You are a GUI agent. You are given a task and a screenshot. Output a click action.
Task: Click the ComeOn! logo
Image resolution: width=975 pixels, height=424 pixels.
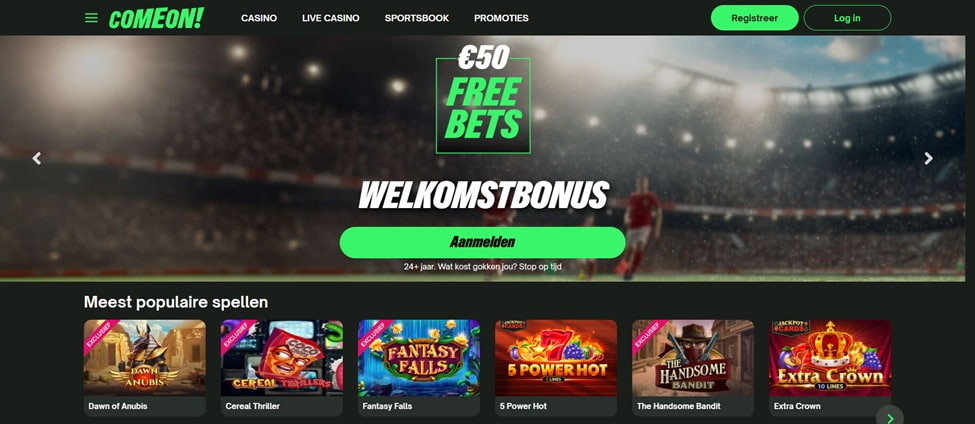(156, 18)
